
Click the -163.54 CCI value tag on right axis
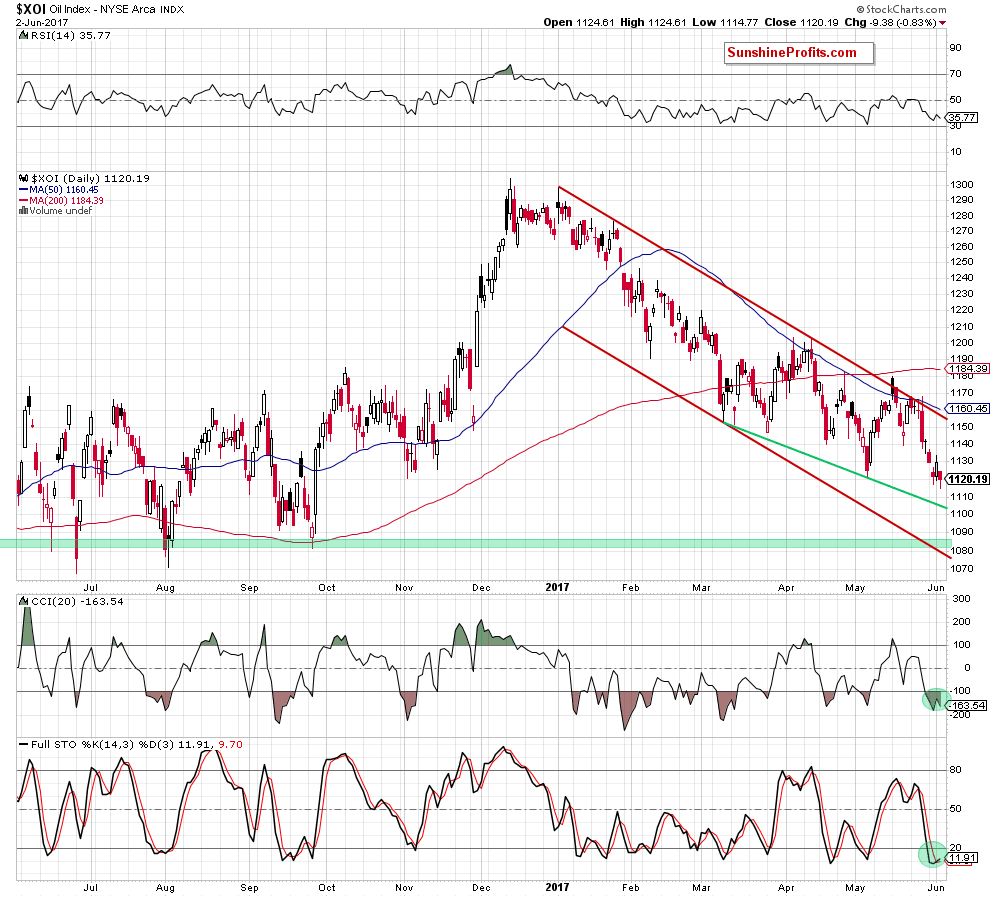(x=967, y=706)
